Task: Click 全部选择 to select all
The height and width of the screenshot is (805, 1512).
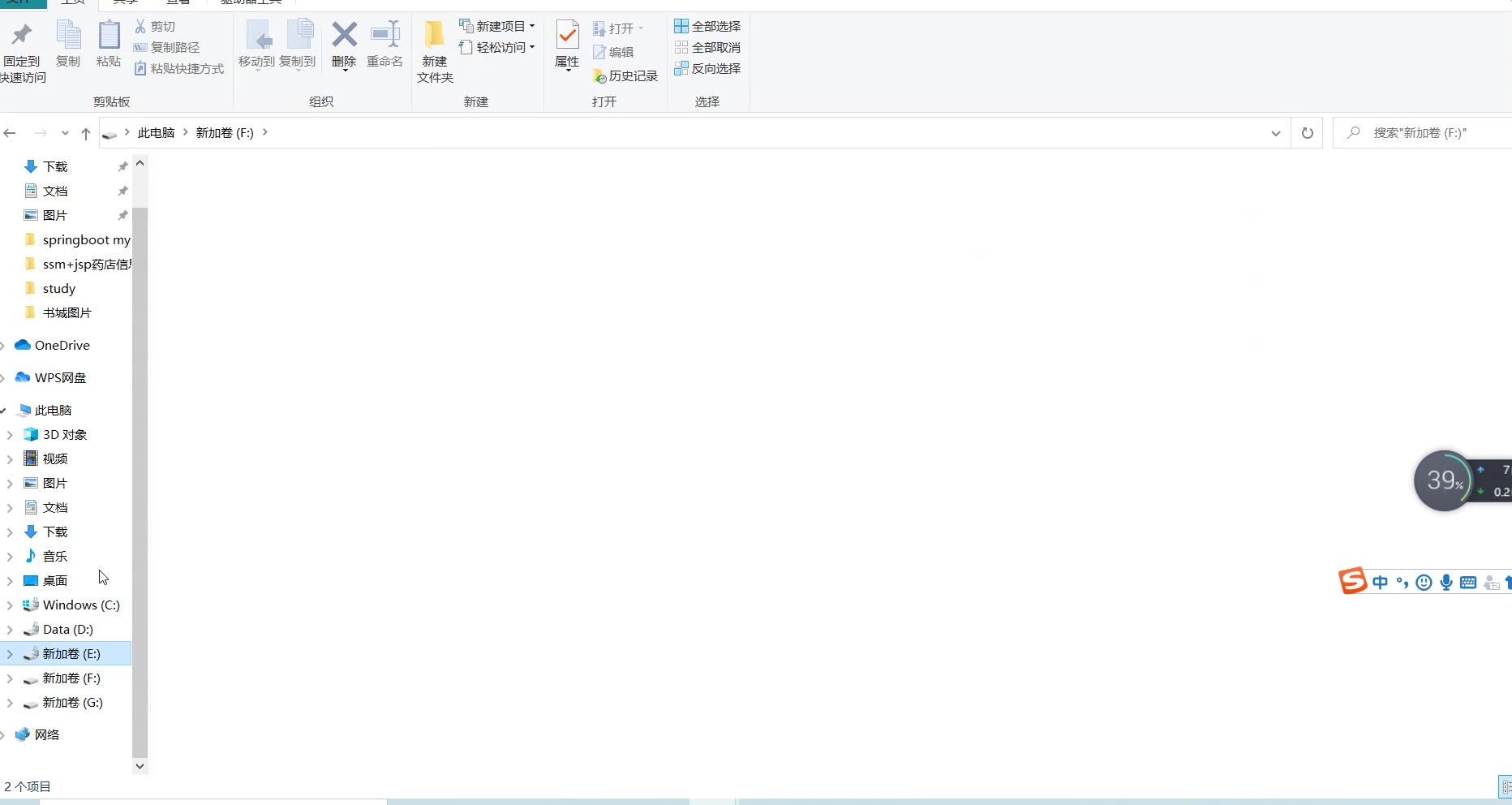Action: [x=707, y=27]
